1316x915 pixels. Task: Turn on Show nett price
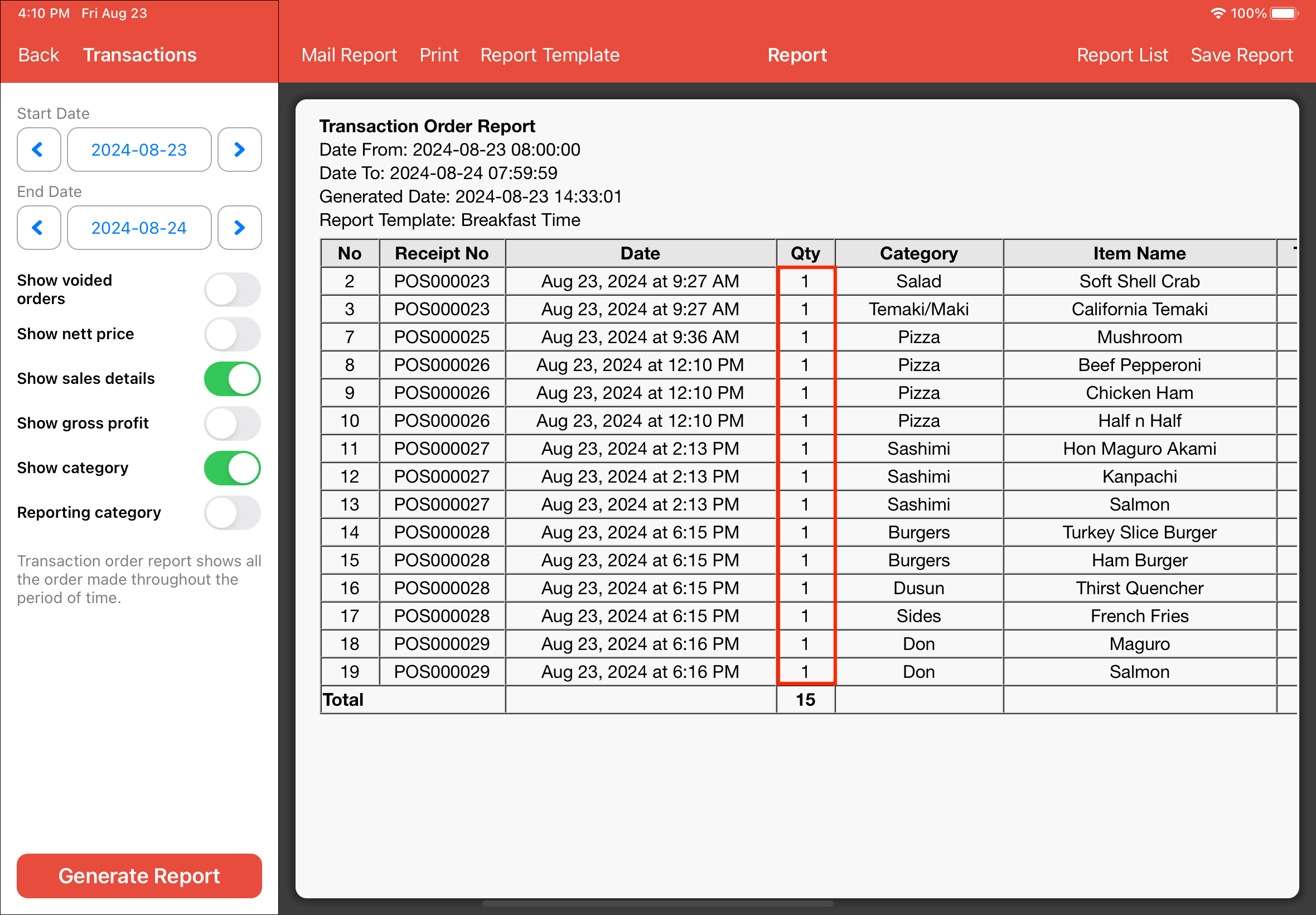(x=232, y=334)
